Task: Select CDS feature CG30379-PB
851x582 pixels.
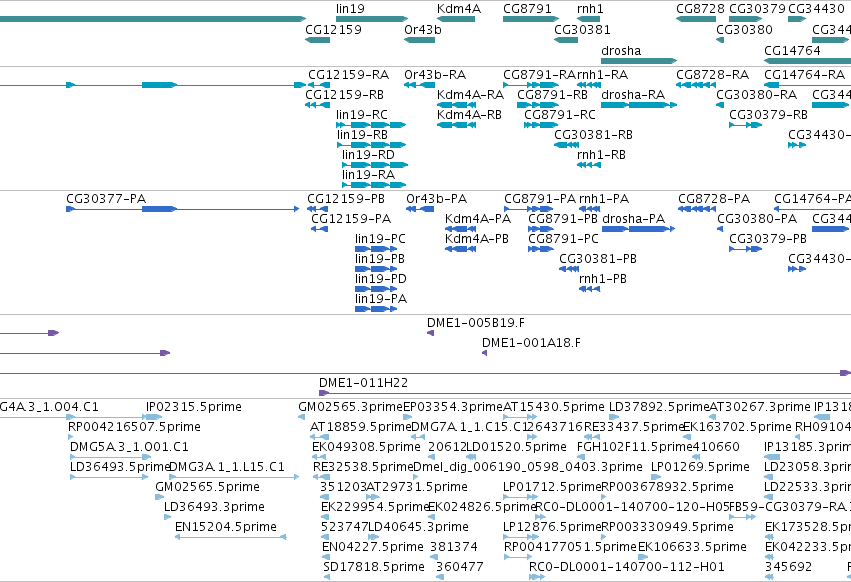Action: tap(746, 249)
